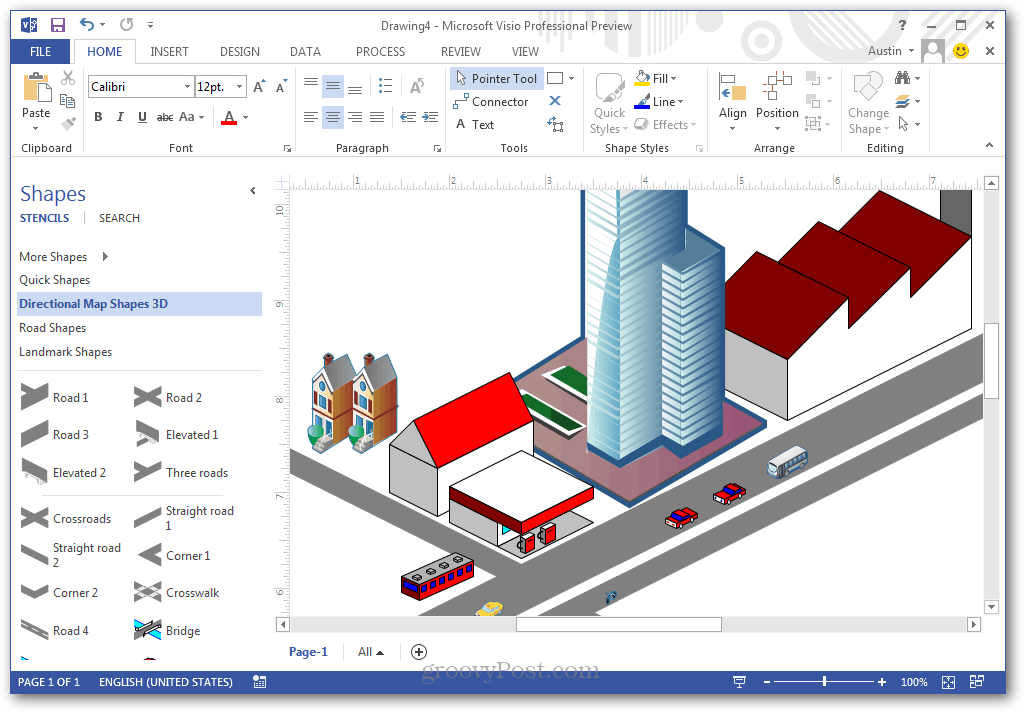This screenshot has height=712, width=1024.
Task: Open the SEARCH panel in Shapes
Action: pyautogui.click(x=119, y=217)
